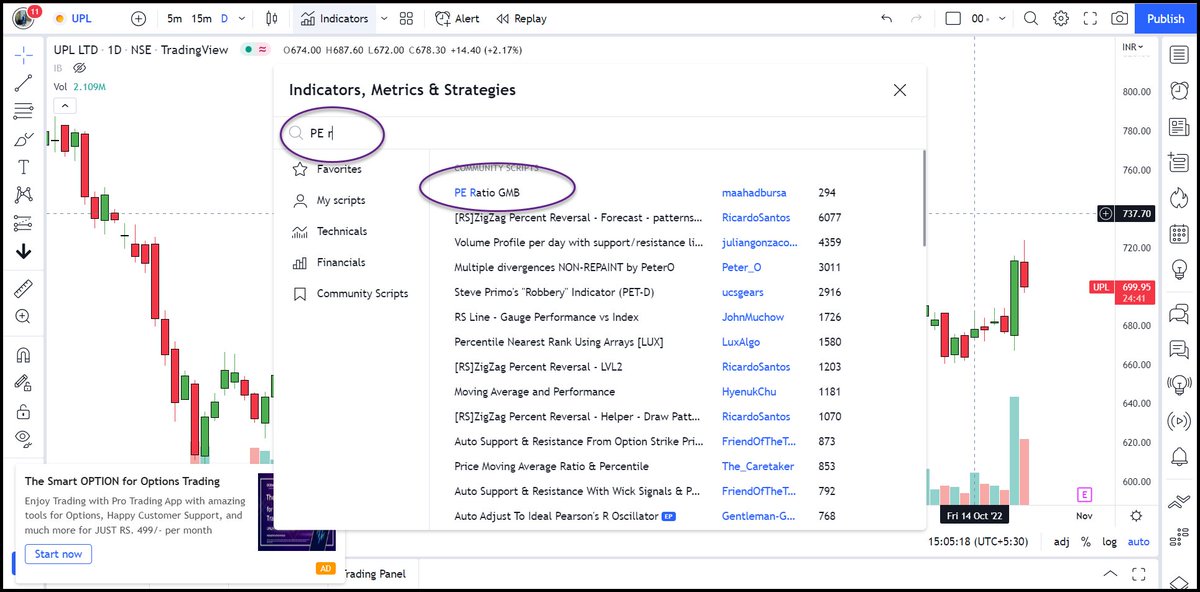Select the crosshair cursor tool

tap(23, 55)
